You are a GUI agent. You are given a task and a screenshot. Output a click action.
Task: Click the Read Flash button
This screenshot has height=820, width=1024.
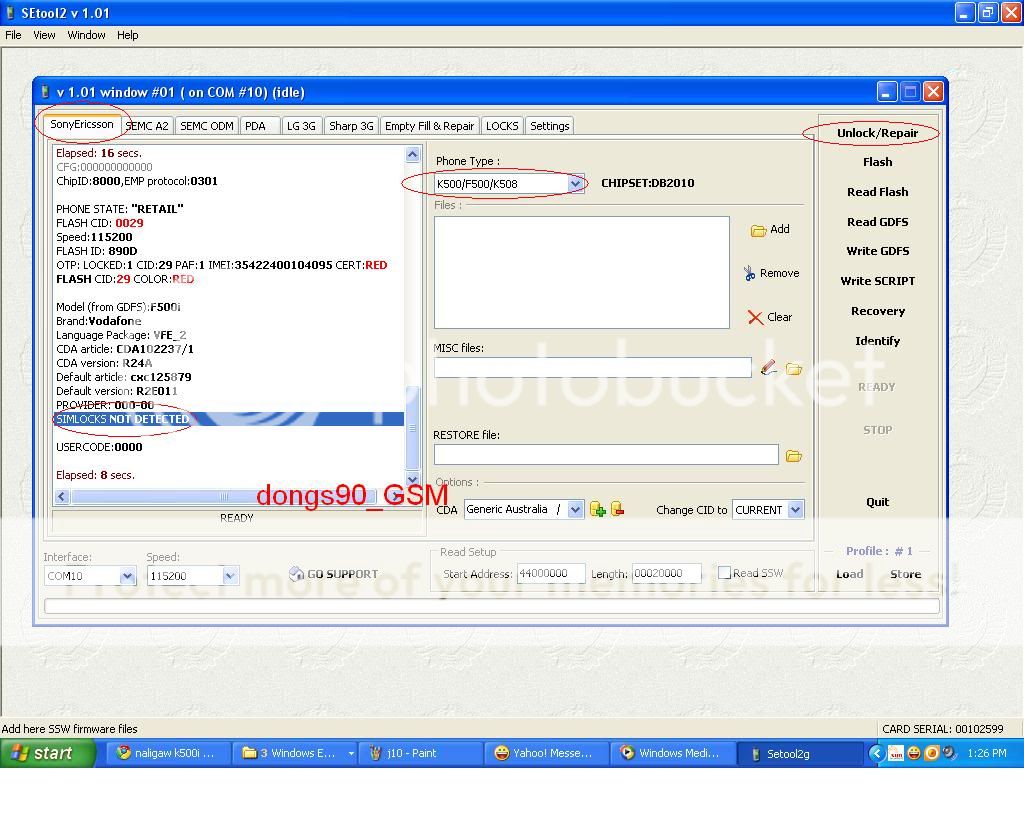tap(877, 192)
